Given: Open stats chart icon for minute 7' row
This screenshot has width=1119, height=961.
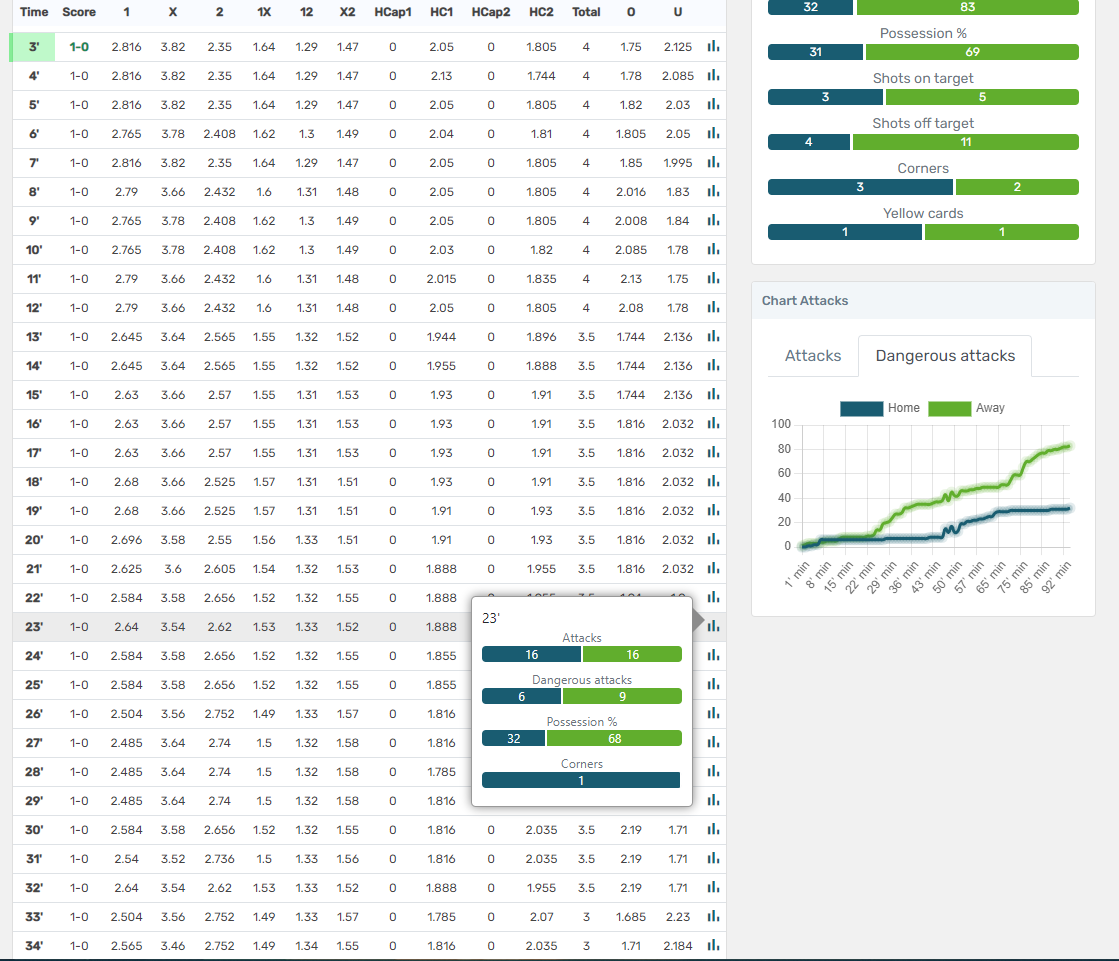Looking at the screenshot, I should pyautogui.click(x=713, y=163).
